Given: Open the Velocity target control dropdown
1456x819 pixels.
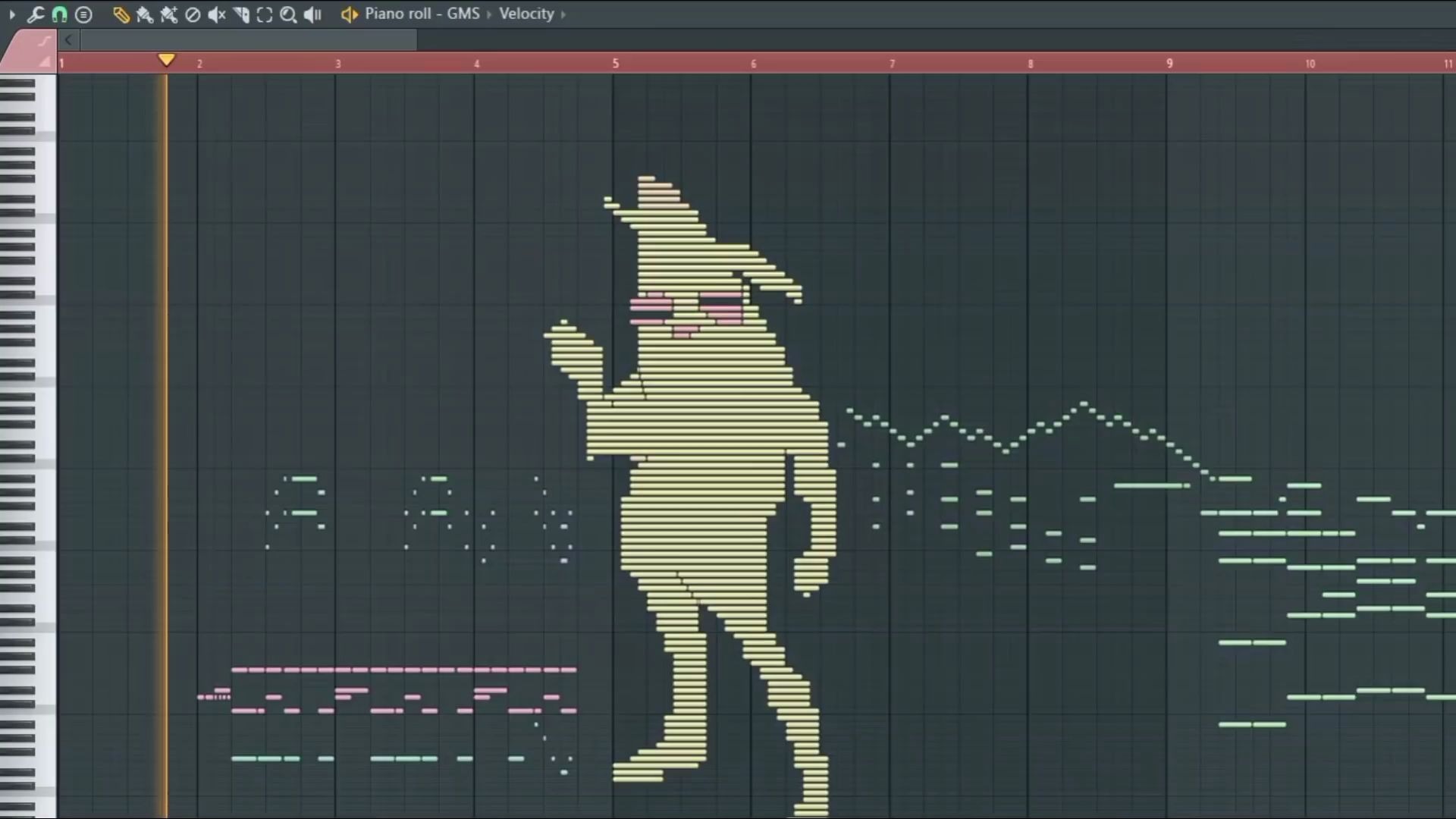Looking at the screenshot, I should tap(526, 14).
